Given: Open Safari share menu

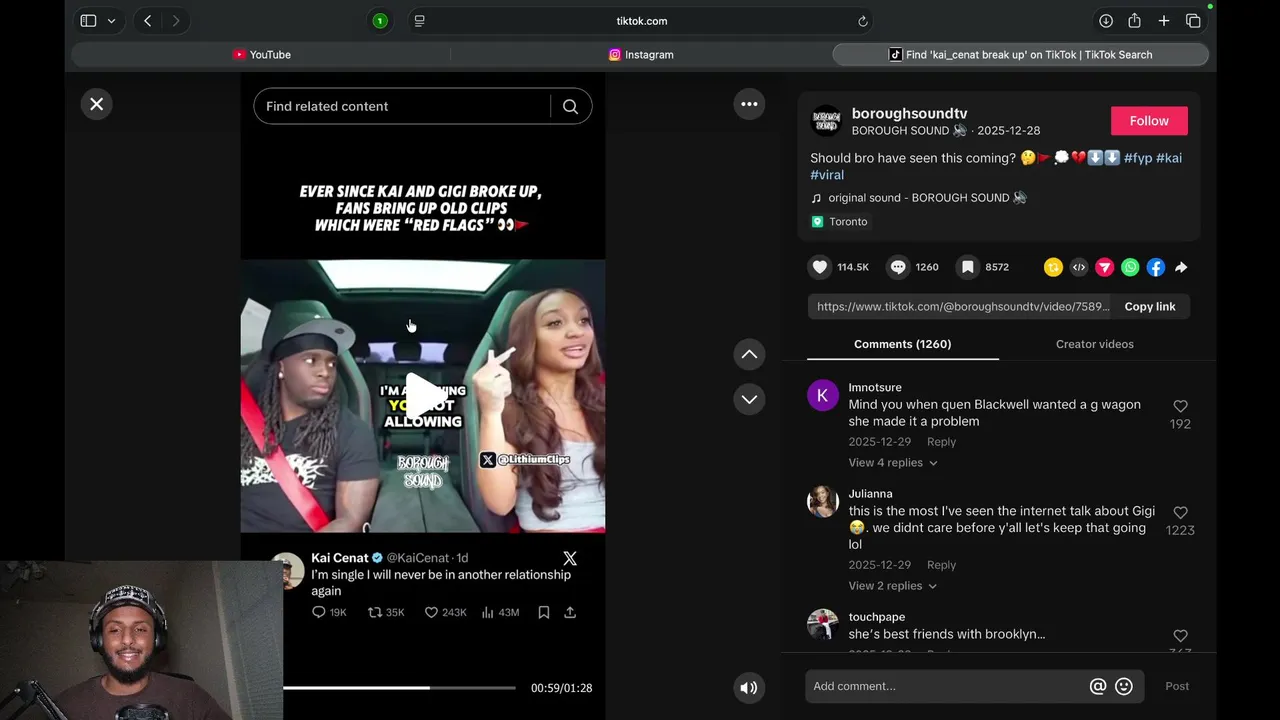Looking at the screenshot, I should 1134,21.
